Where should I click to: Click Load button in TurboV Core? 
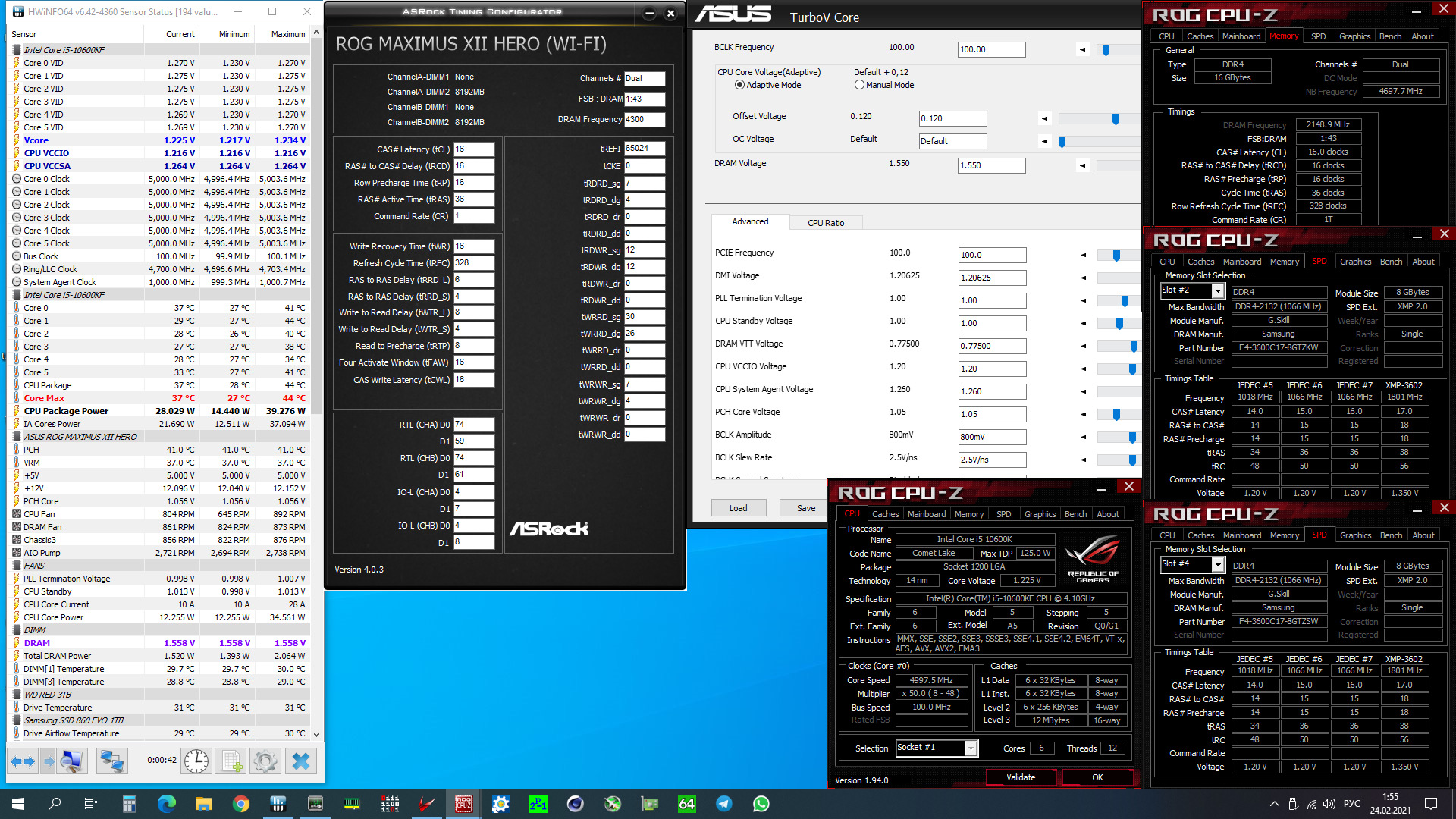738,508
